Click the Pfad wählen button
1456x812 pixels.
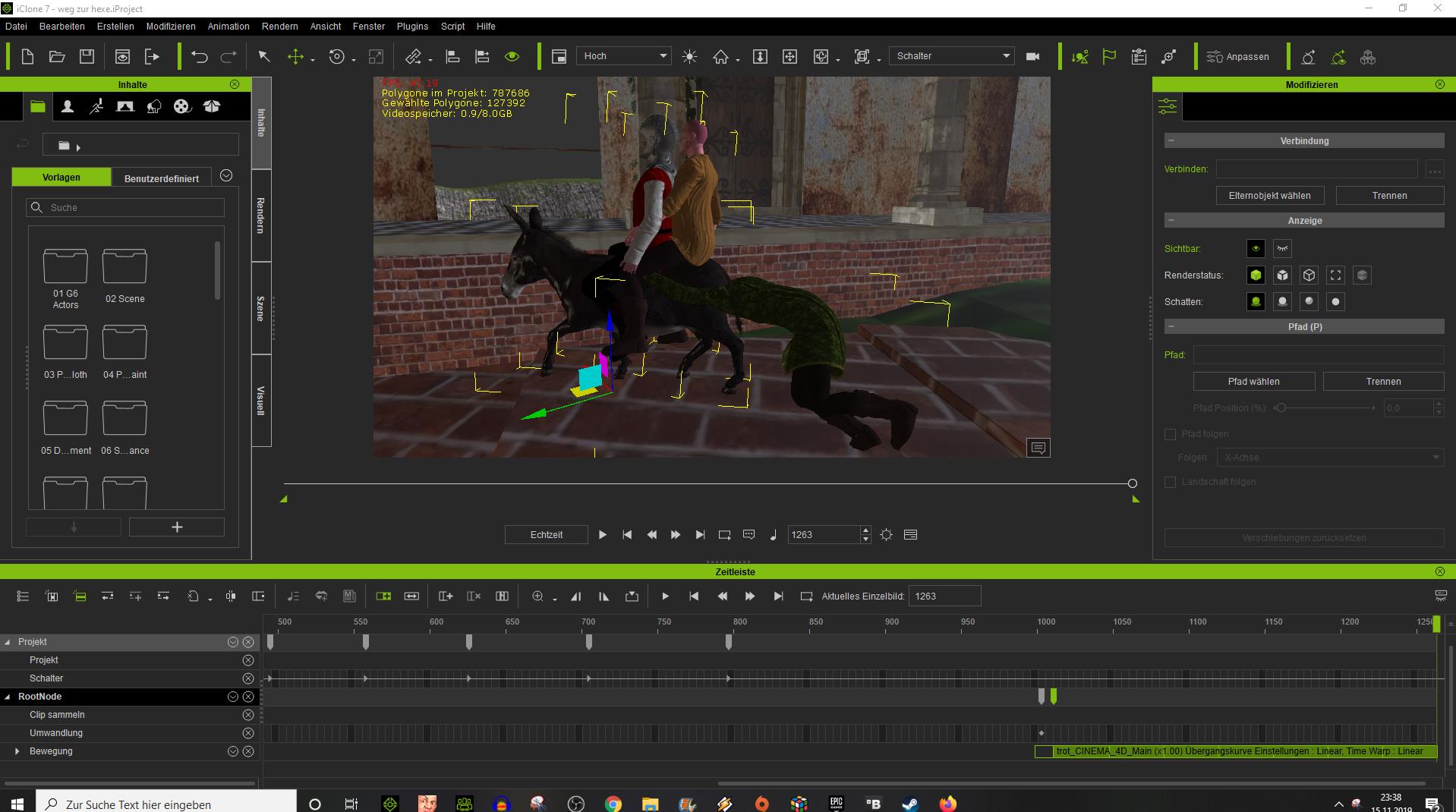click(x=1254, y=382)
